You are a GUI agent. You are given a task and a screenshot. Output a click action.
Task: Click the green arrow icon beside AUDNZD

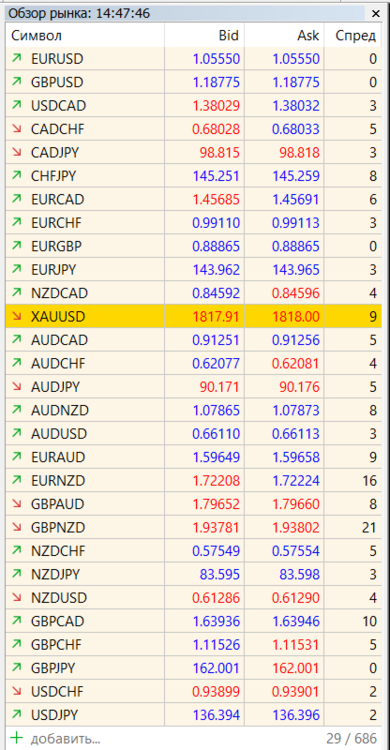pos(17,410)
